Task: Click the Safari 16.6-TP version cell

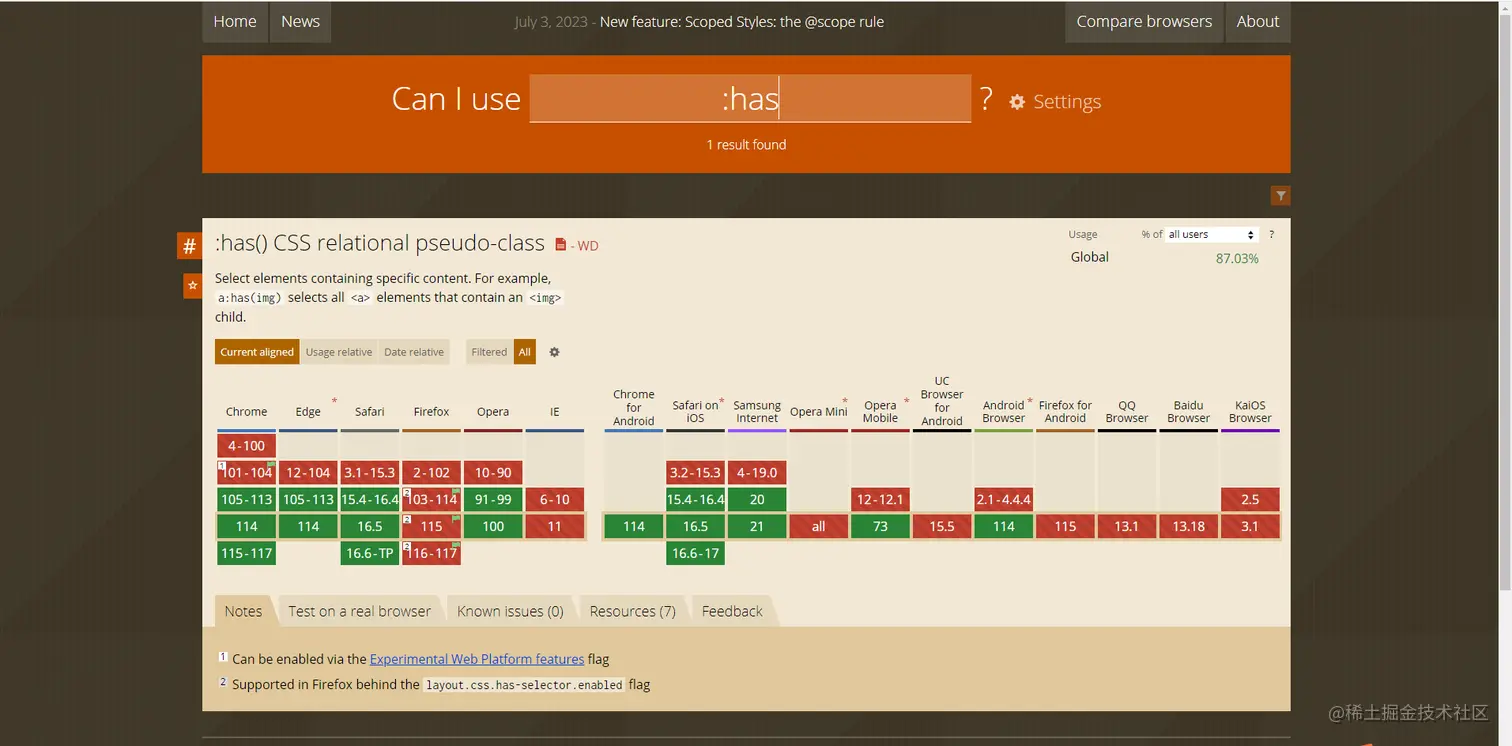Action: 370,553
